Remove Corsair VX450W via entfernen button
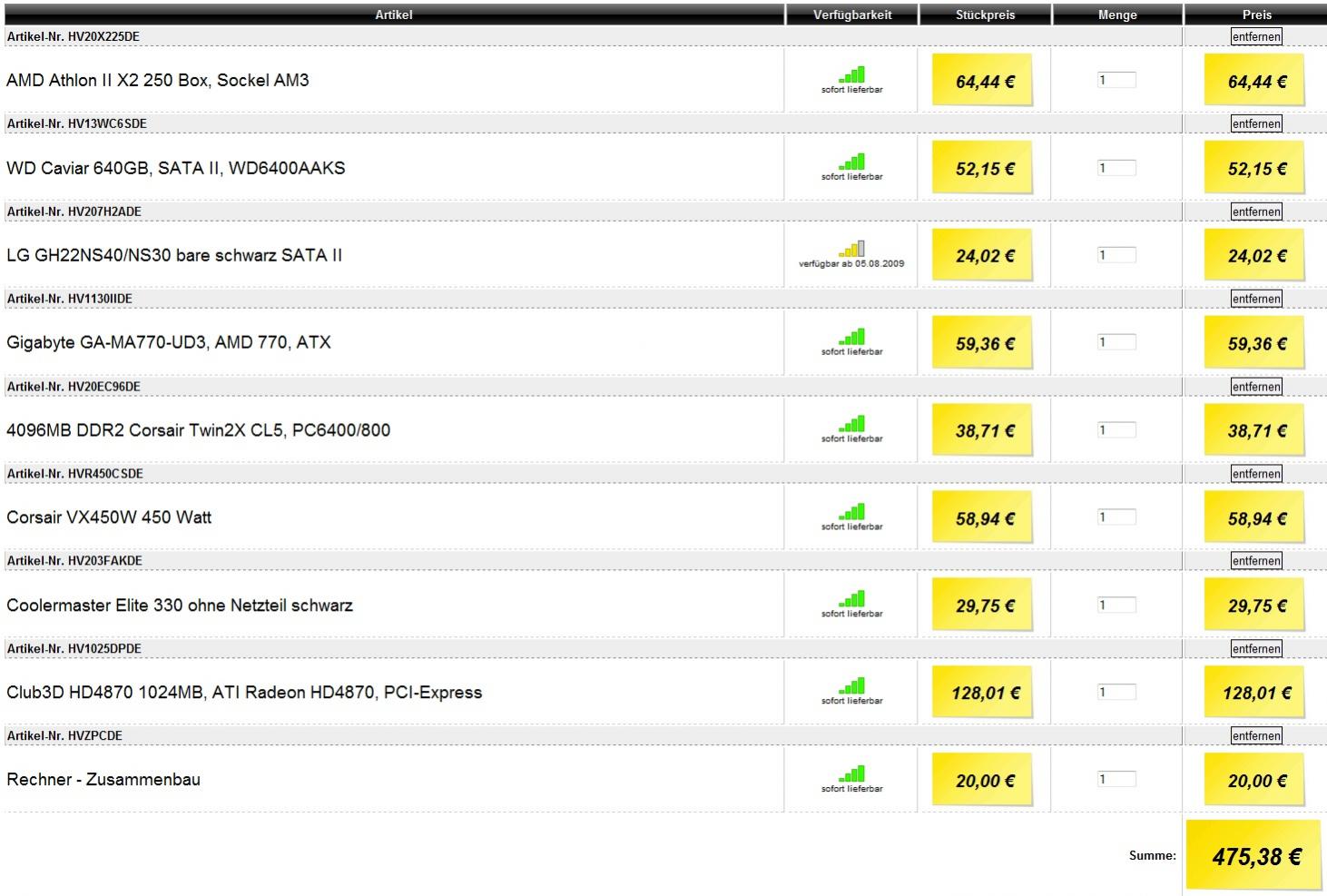1327x896 pixels. (1256, 474)
